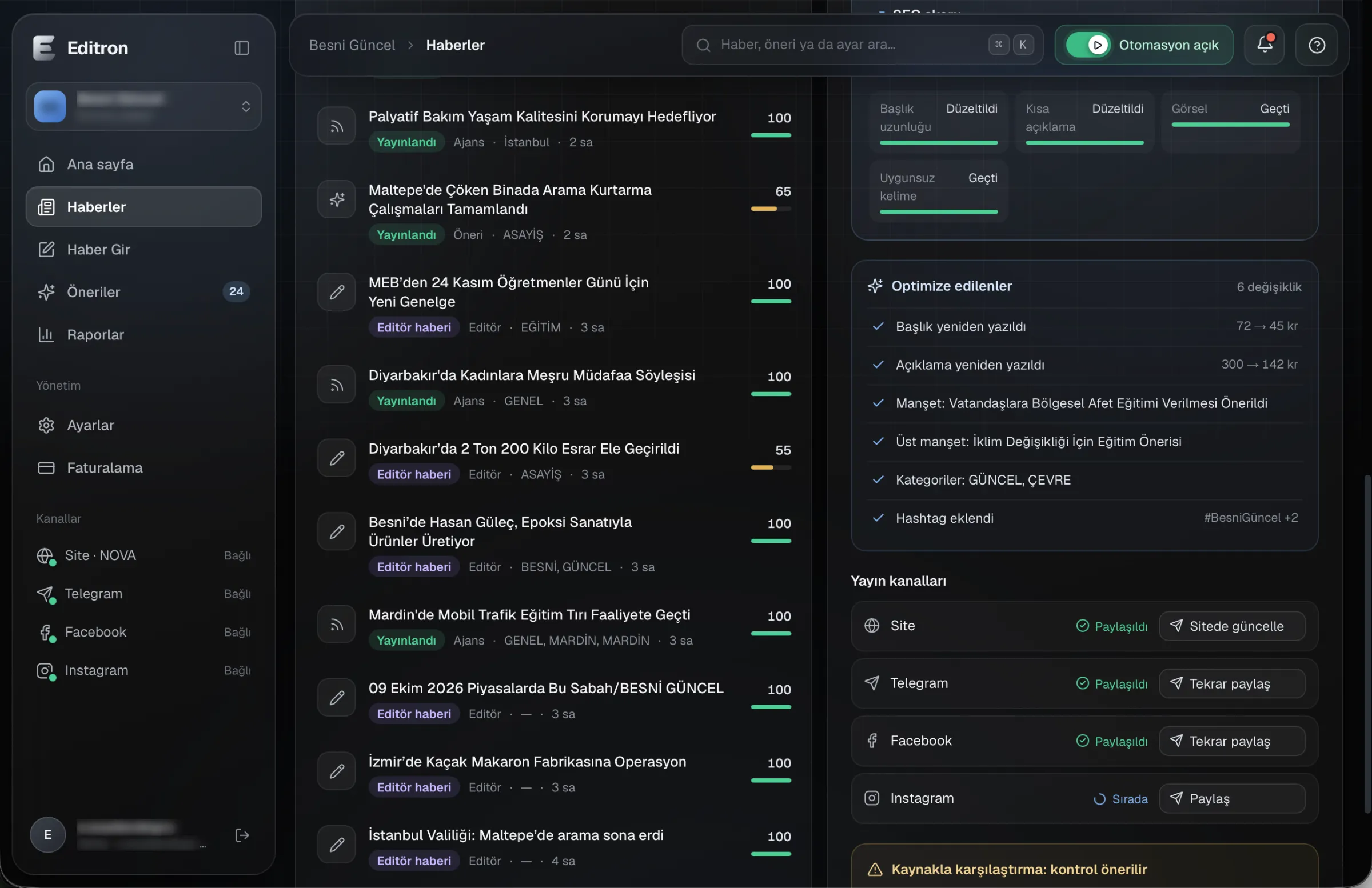Viewport: 1372px width, 888px height.
Task: Click the score bar under 65 for Maltepe news
Action: click(771, 209)
